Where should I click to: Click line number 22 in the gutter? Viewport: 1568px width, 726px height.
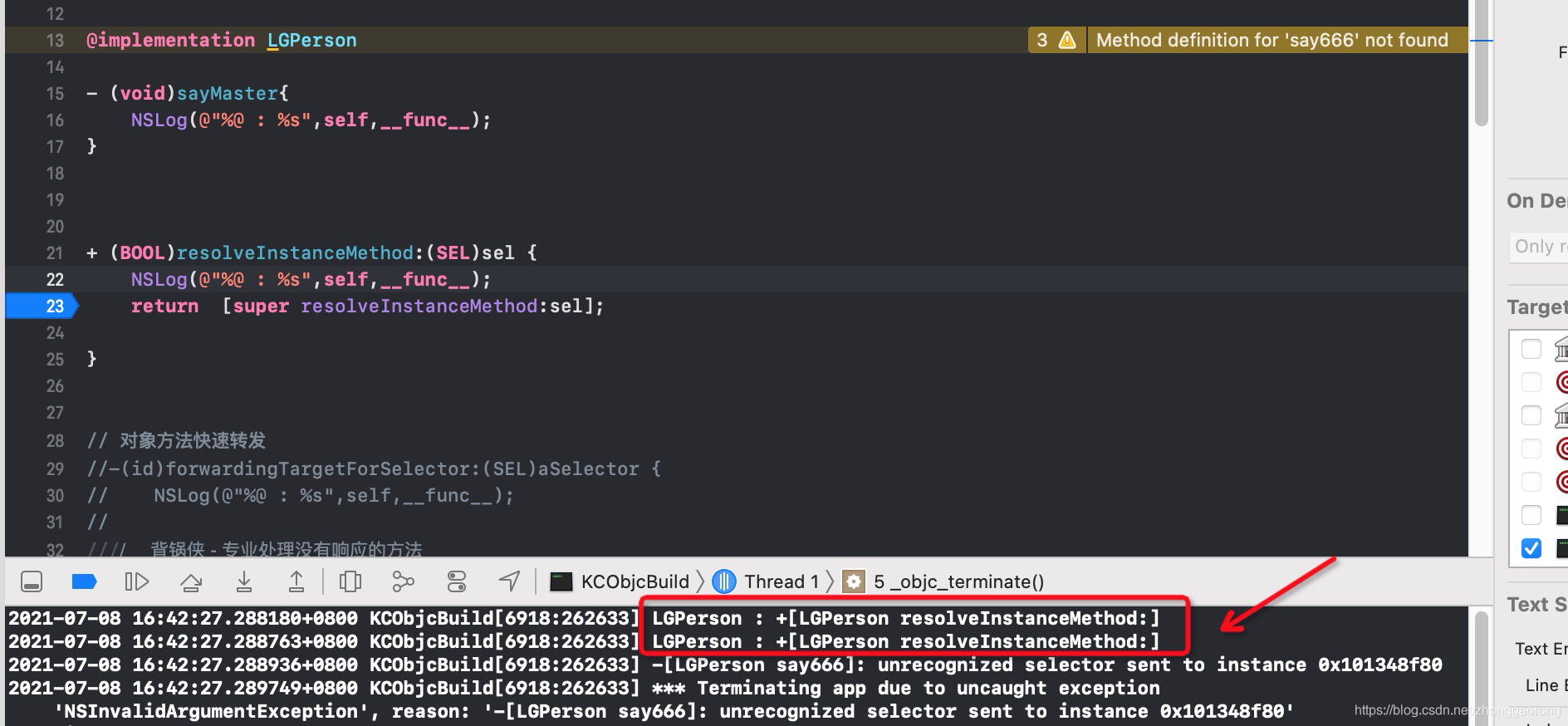coord(55,279)
